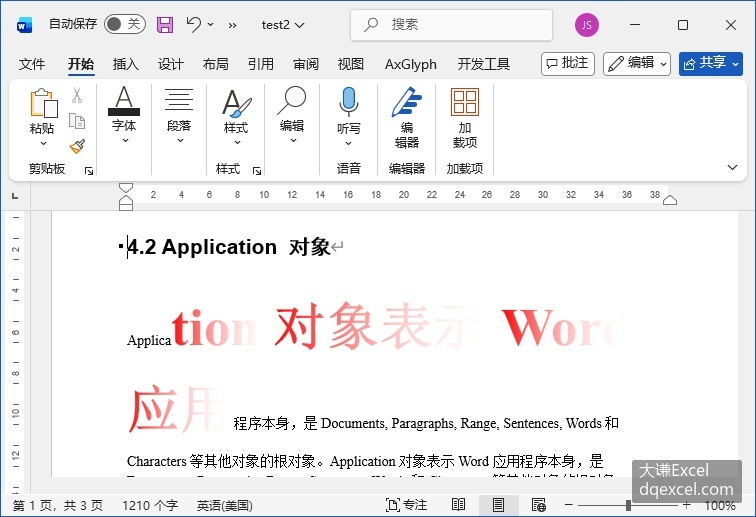Open the 引用 tab
Screen dimensions: 756x517
click(x=260, y=64)
